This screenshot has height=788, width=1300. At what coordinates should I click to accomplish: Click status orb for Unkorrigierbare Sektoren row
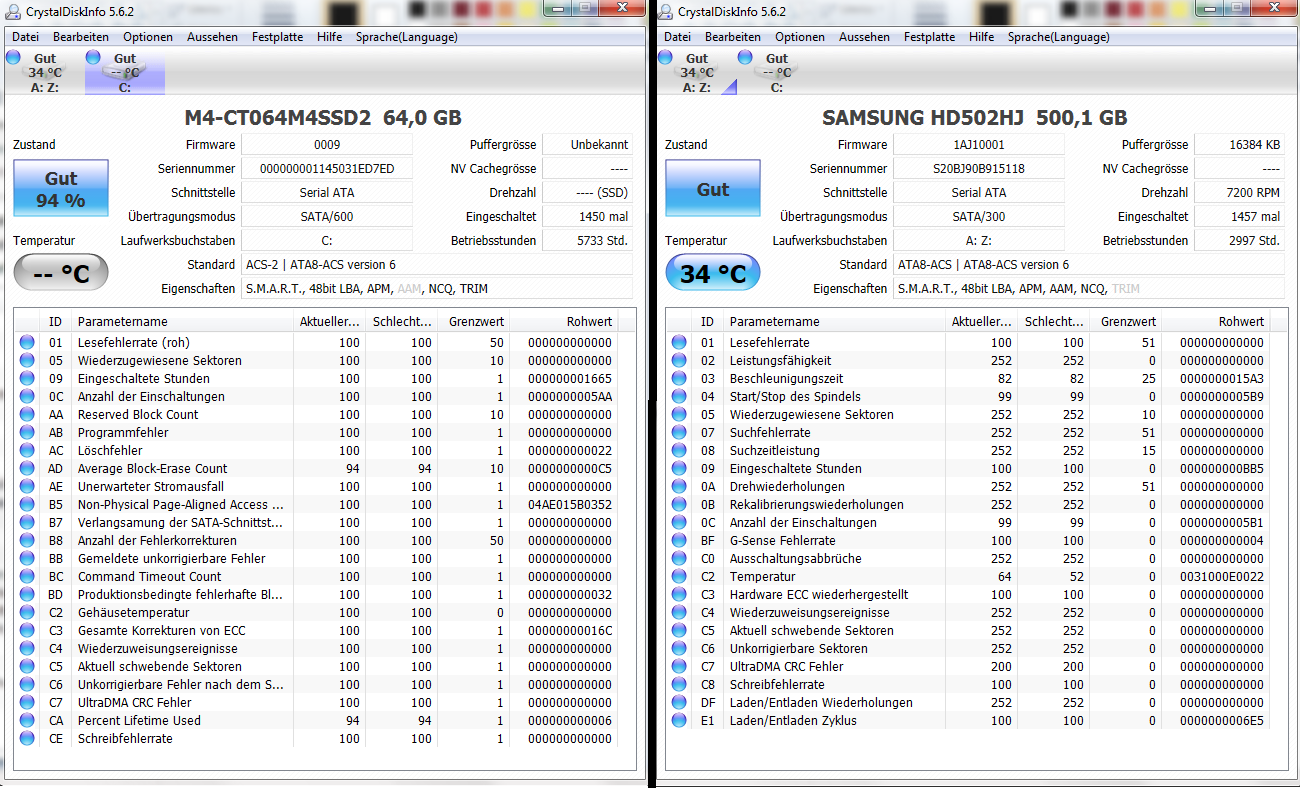pos(679,649)
